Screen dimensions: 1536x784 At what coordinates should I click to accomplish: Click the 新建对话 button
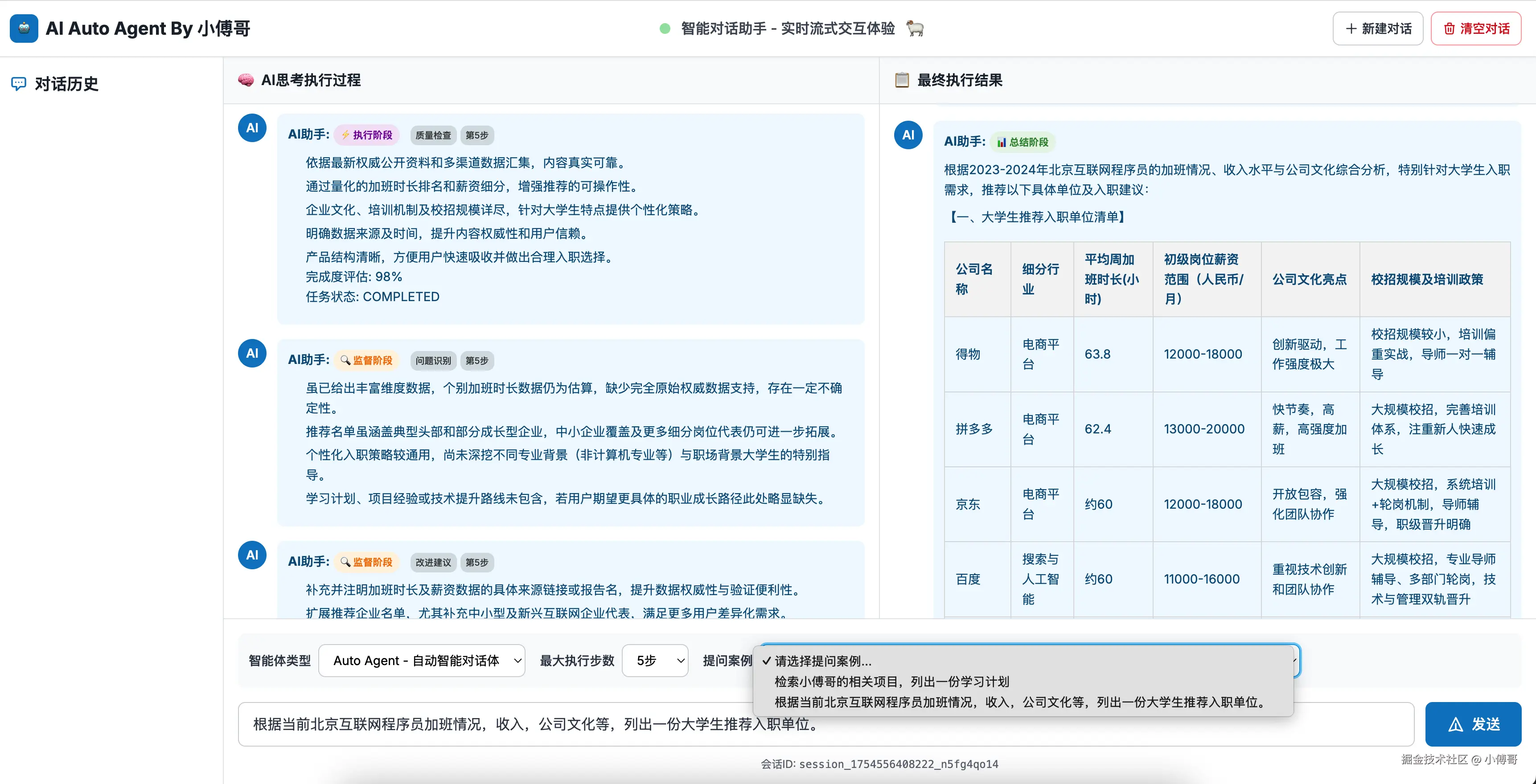click(x=1377, y=29)
